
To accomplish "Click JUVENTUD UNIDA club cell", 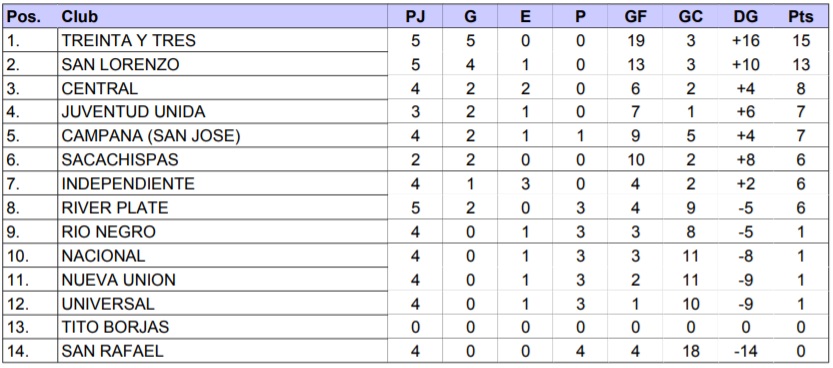I will pyautogui.click(x=222, y=112).
